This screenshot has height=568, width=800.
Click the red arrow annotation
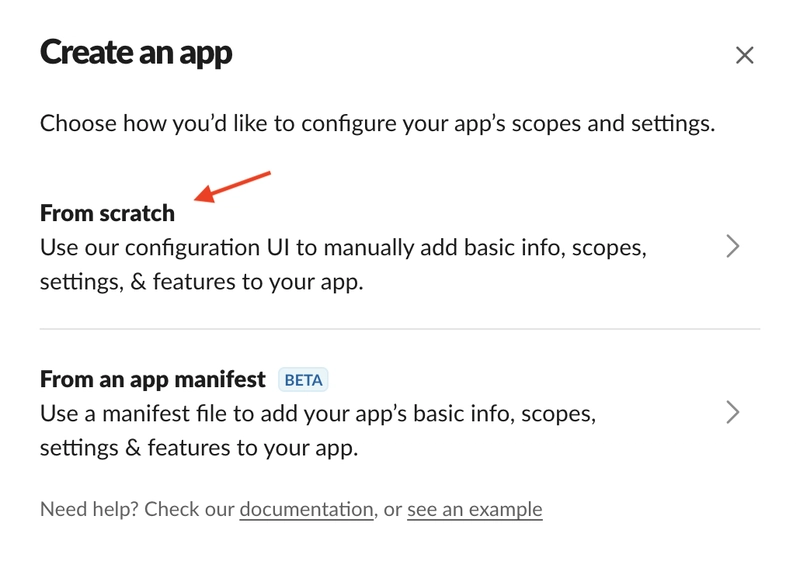[233, 187]
